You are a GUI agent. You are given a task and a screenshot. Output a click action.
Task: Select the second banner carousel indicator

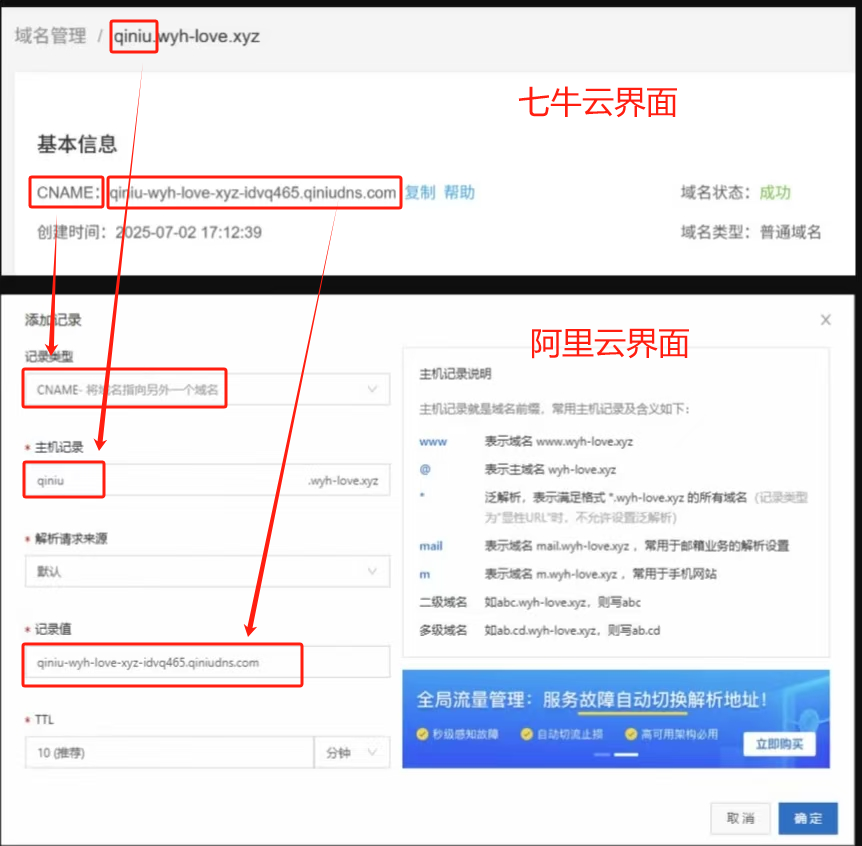pyautogui.click(x=626, y=756)
